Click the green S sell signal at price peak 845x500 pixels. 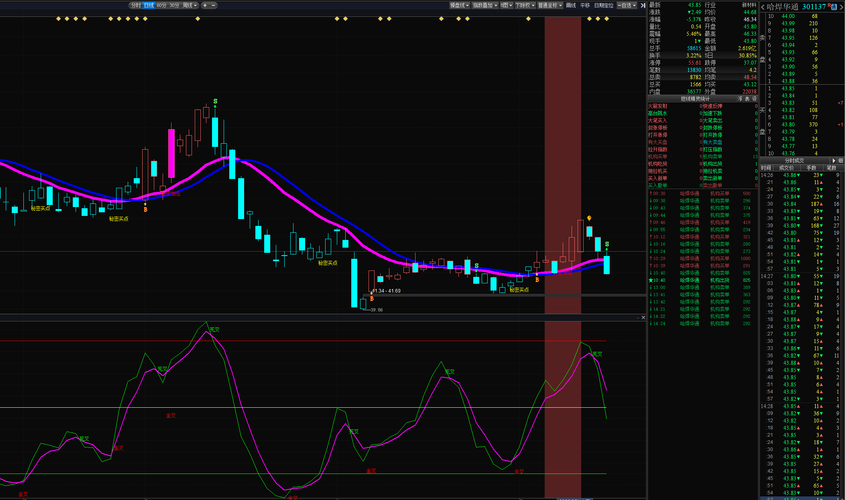(x=216, y=101)
